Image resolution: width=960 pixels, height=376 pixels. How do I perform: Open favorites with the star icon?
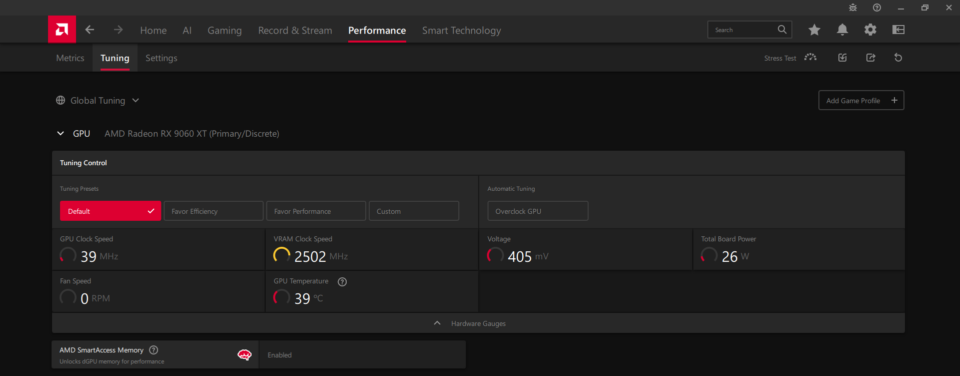814,30
